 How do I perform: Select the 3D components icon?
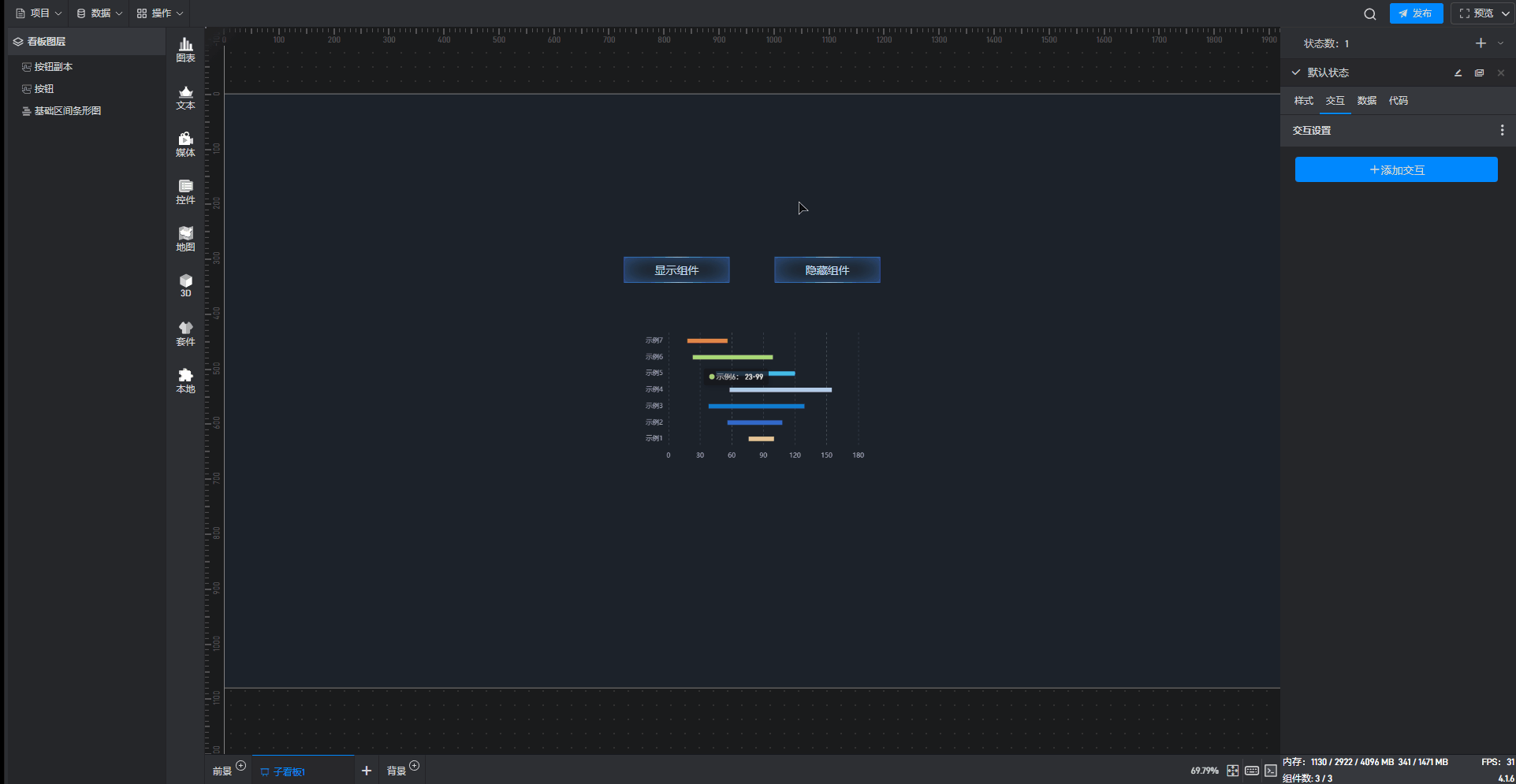(185, 286)
